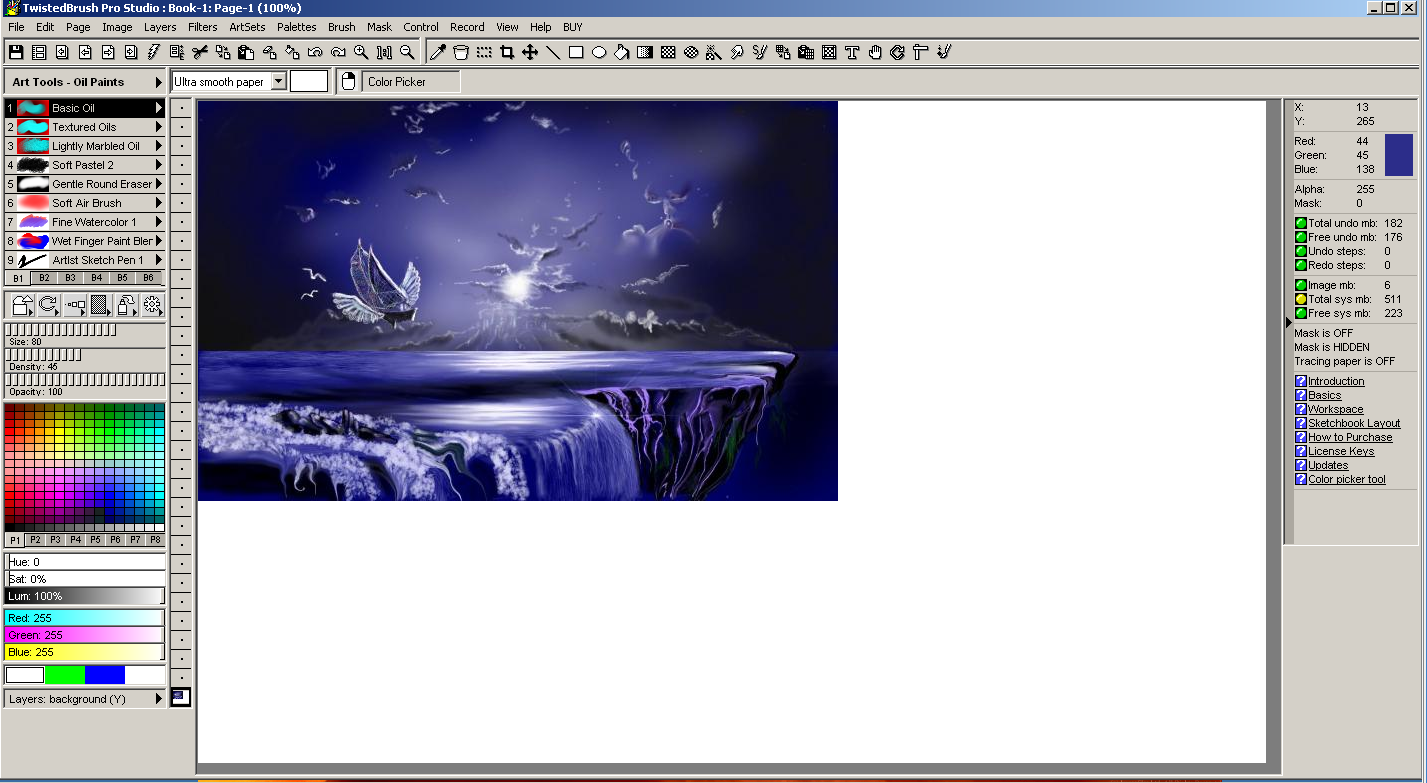
Task: Select the Pan hand tool
Action: click(x=875, y=52)
